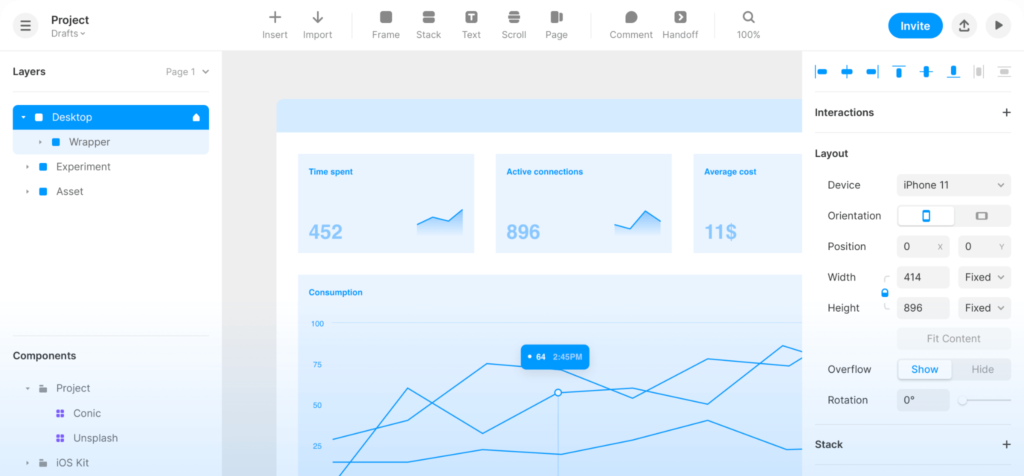
Task: Expand the Asset layer arrow
Action: point(27,191)
